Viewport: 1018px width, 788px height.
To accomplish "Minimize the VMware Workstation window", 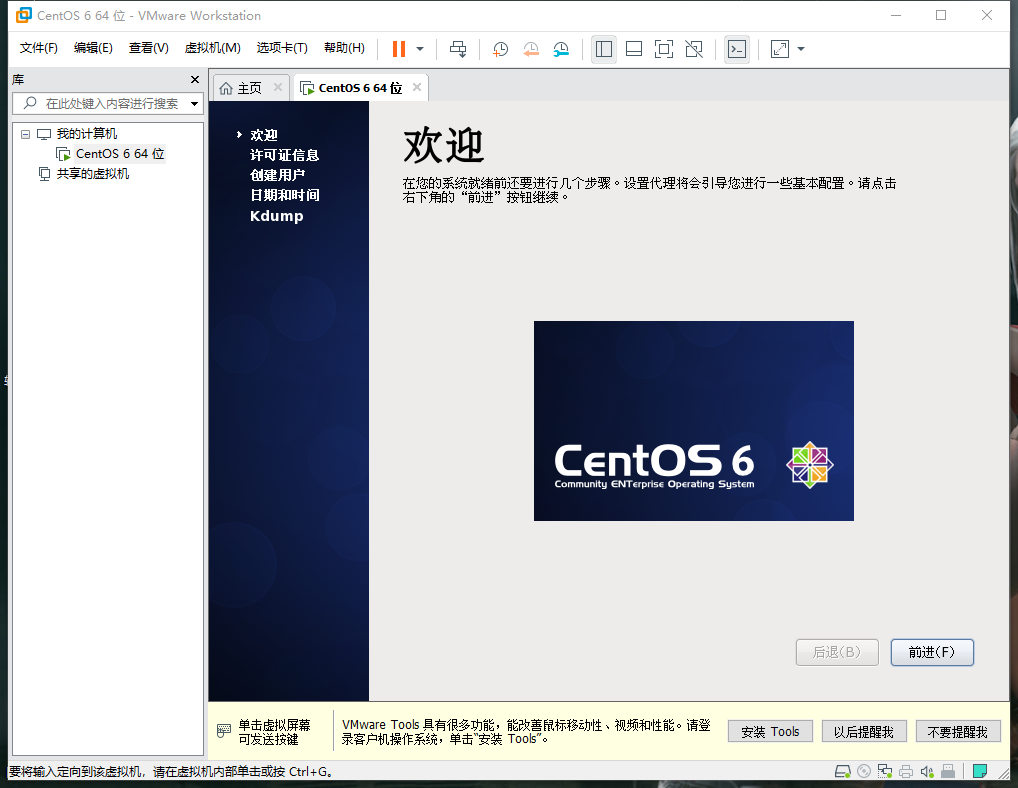I will (896, 15).
